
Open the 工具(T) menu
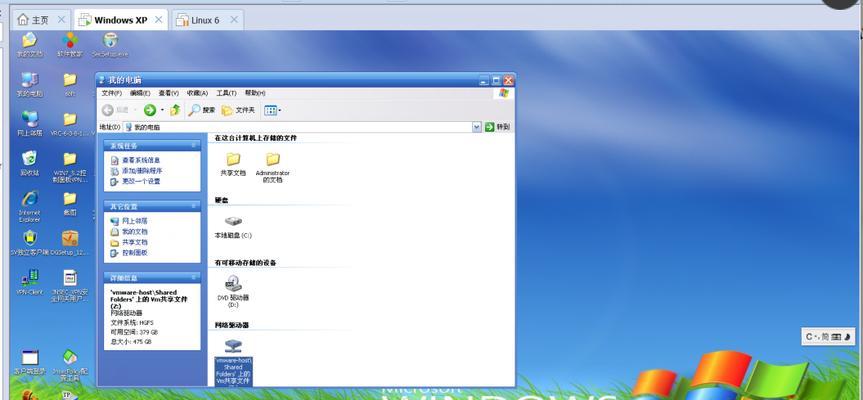click(226, 93)
